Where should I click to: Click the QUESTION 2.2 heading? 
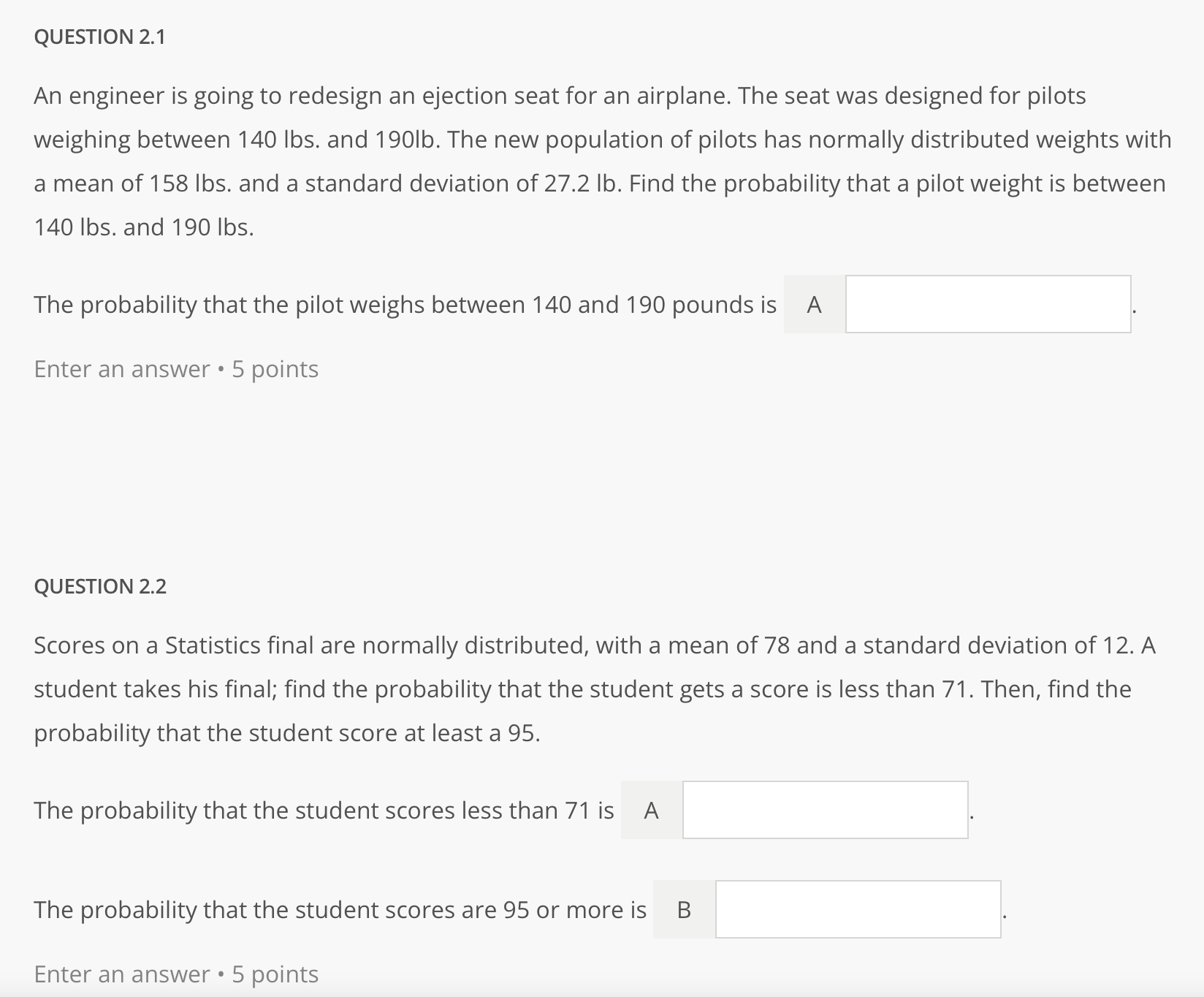(99, 585)
